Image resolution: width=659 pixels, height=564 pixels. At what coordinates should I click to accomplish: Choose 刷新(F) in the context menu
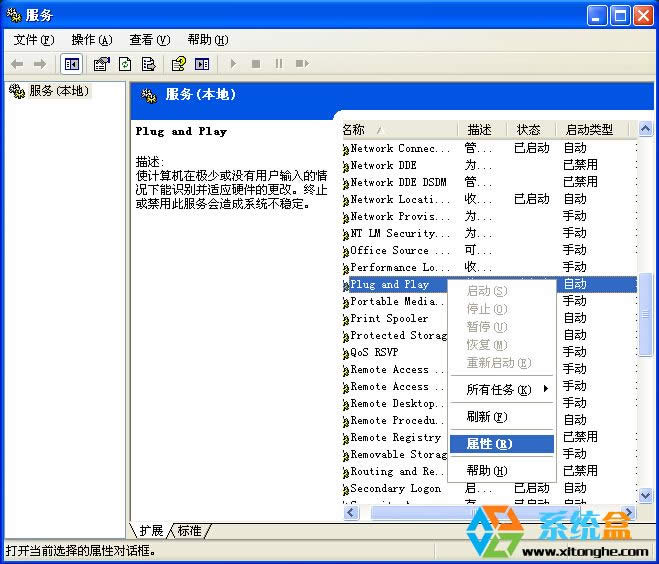pos(487,416)
